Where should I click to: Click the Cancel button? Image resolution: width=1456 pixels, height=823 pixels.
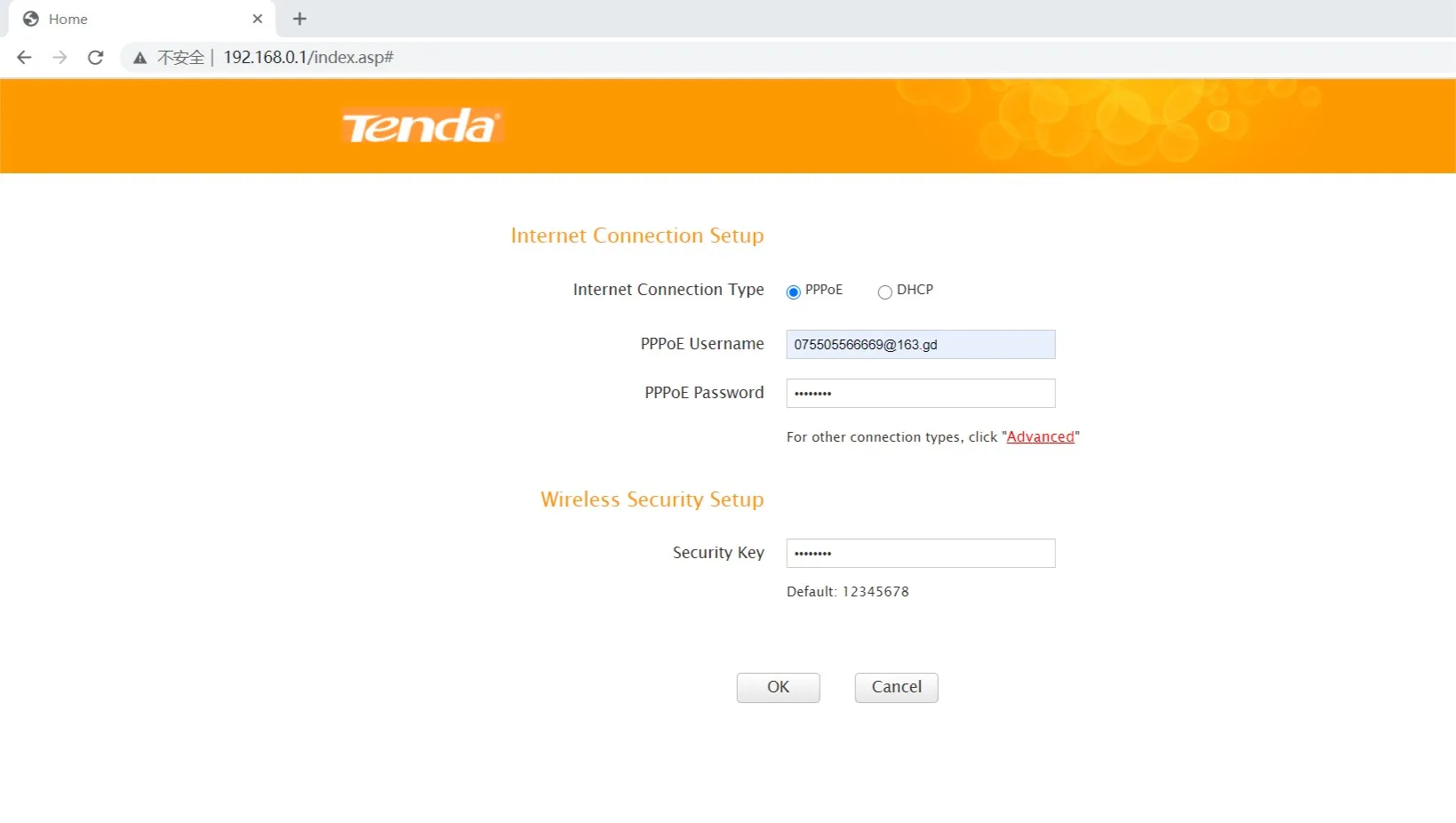tap(896, 688)
